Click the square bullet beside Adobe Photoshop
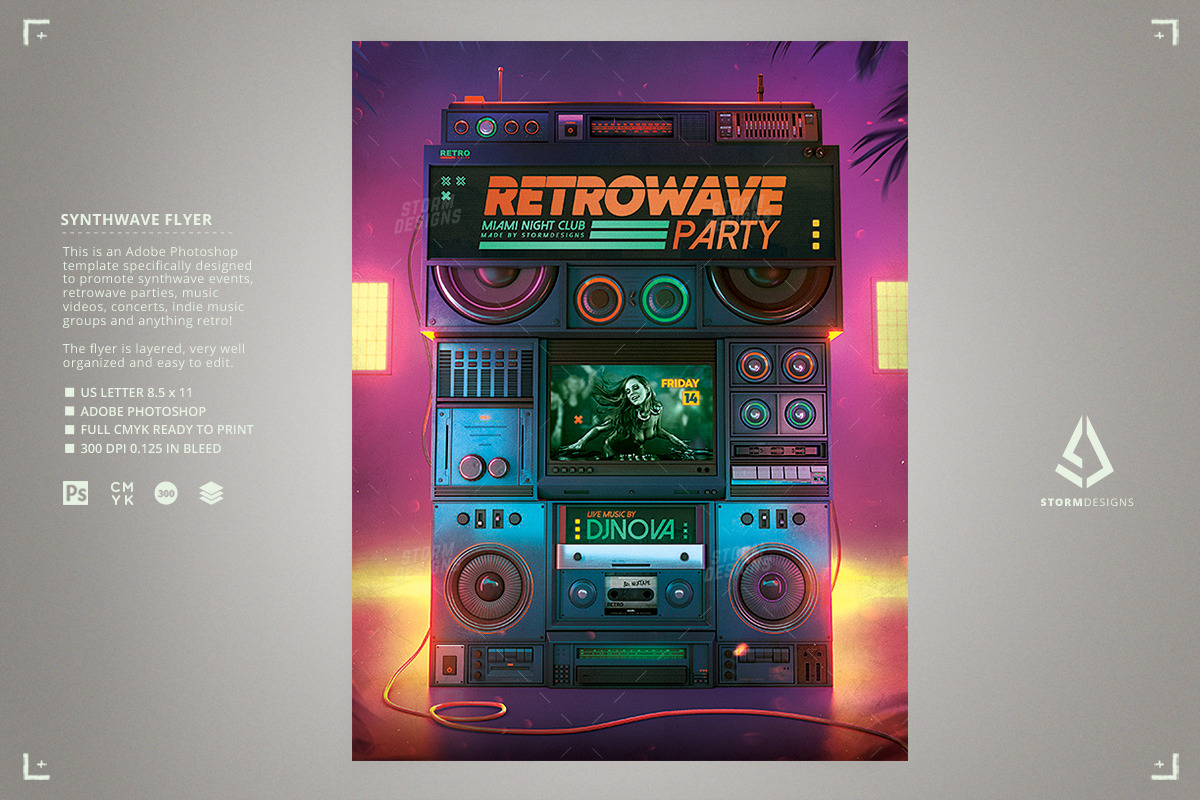This screenshot has height=800, width=1200. (x=70, y=411)
